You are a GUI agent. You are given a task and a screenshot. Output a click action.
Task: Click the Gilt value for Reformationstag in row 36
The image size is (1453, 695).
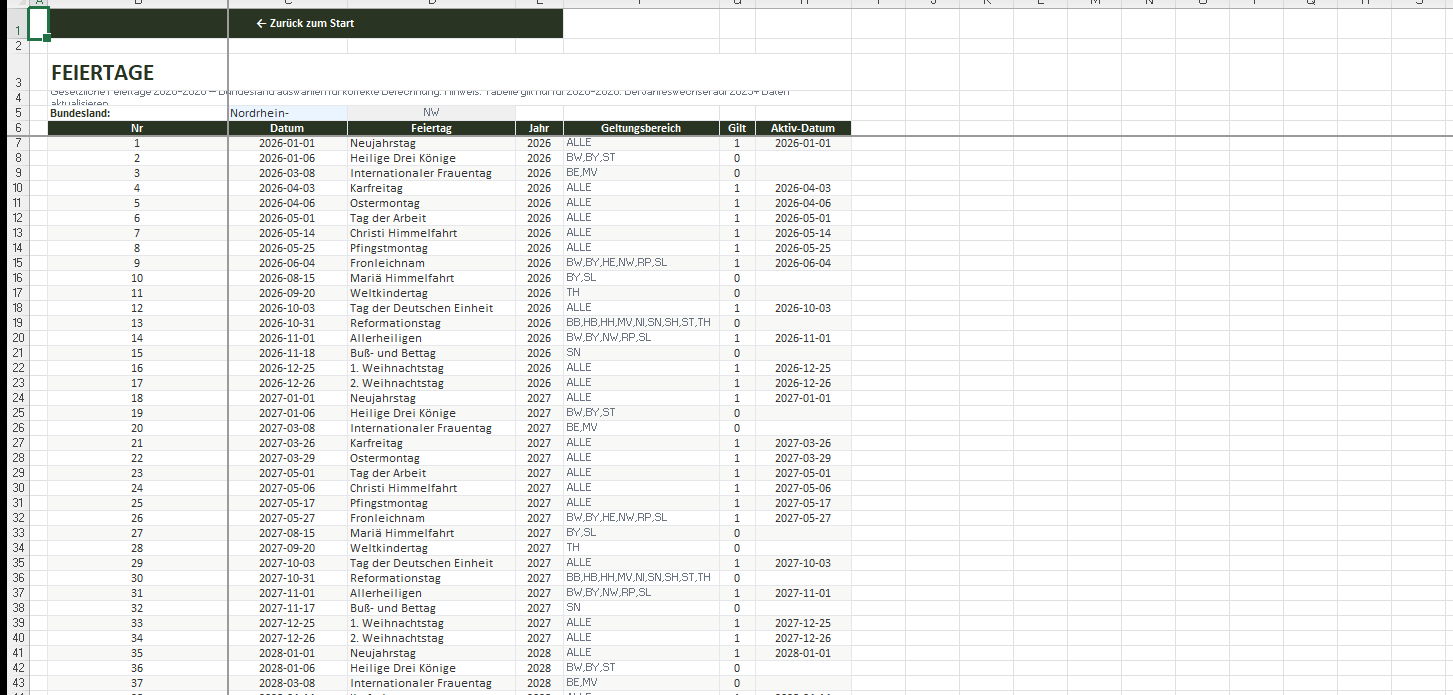pos(737,578)
